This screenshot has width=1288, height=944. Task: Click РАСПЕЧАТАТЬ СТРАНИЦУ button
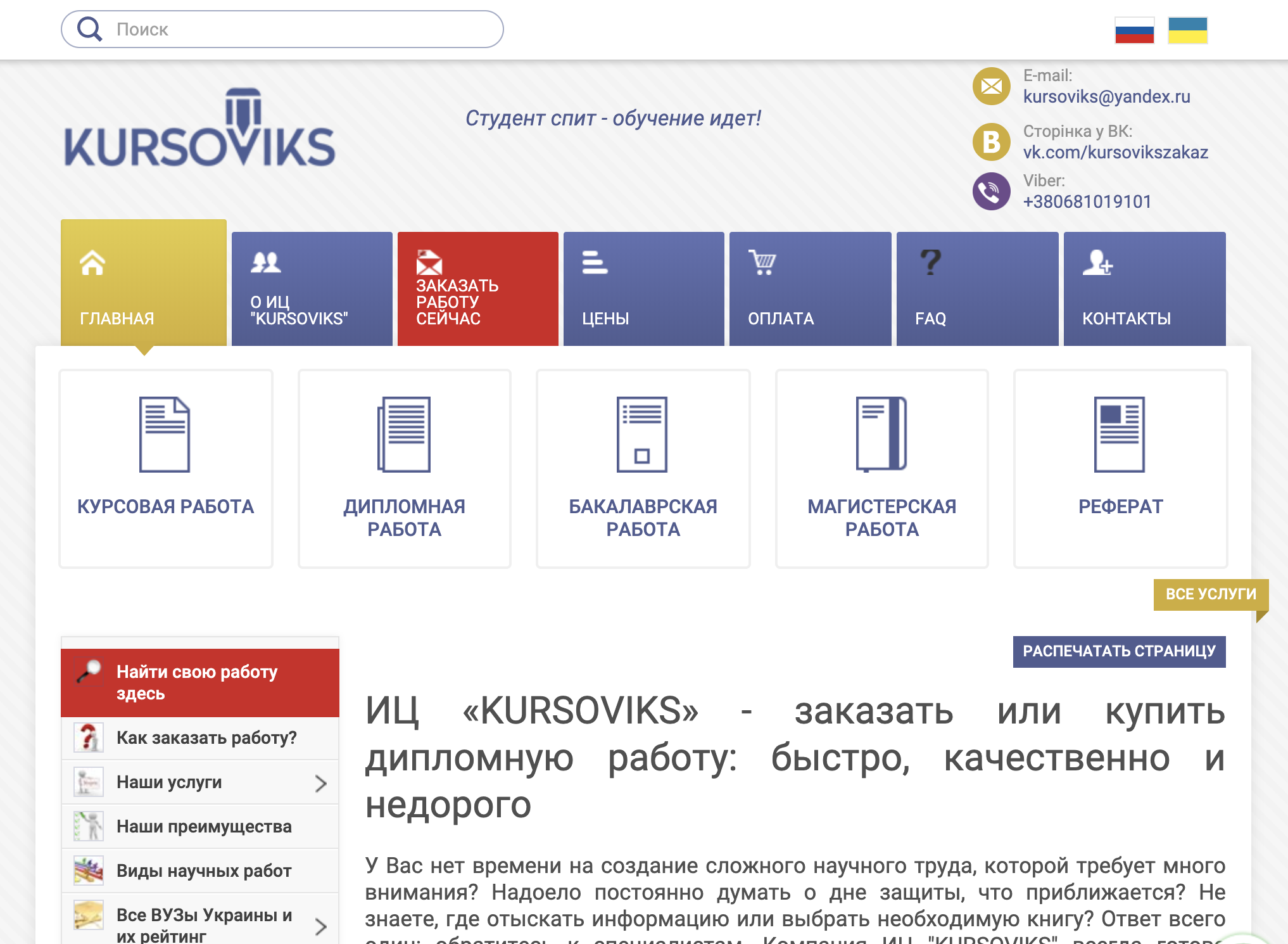pyautogui.click(x=1119, y=651)
